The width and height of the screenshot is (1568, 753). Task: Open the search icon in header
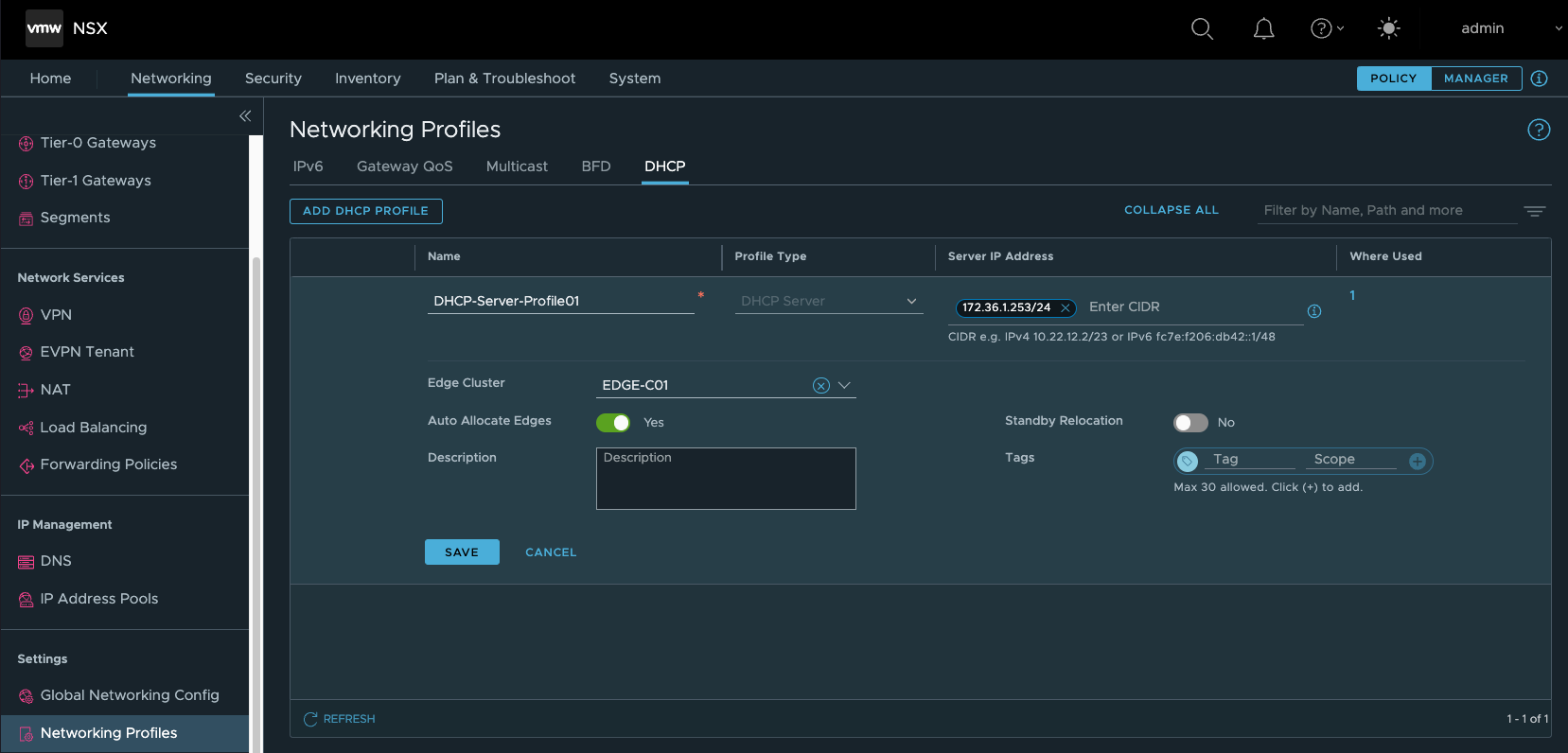[1202, 29]
